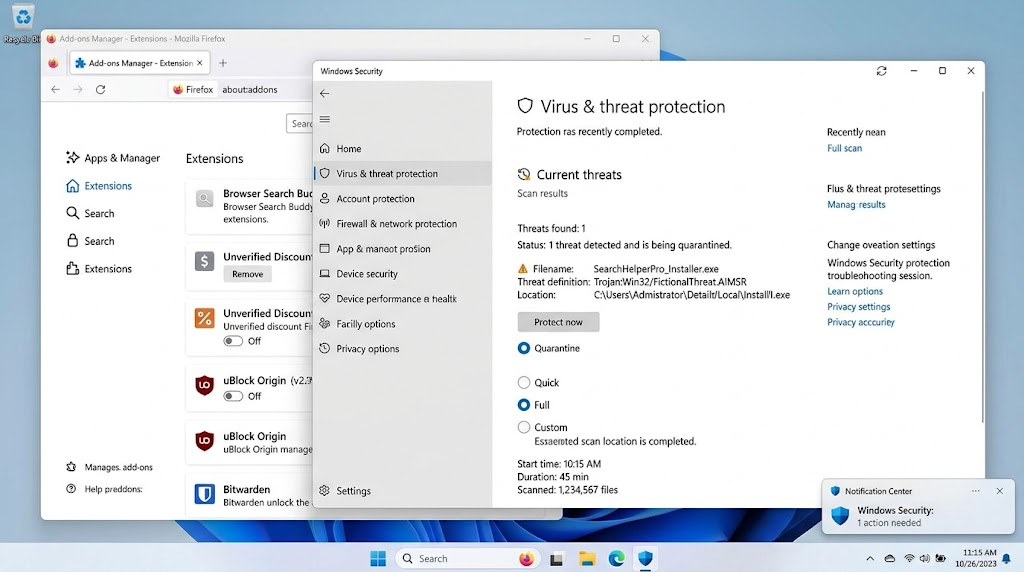This screenshot has width=1024, height=572.
Task: Close the Notification Center toast
Action: tap(1000, 491)
